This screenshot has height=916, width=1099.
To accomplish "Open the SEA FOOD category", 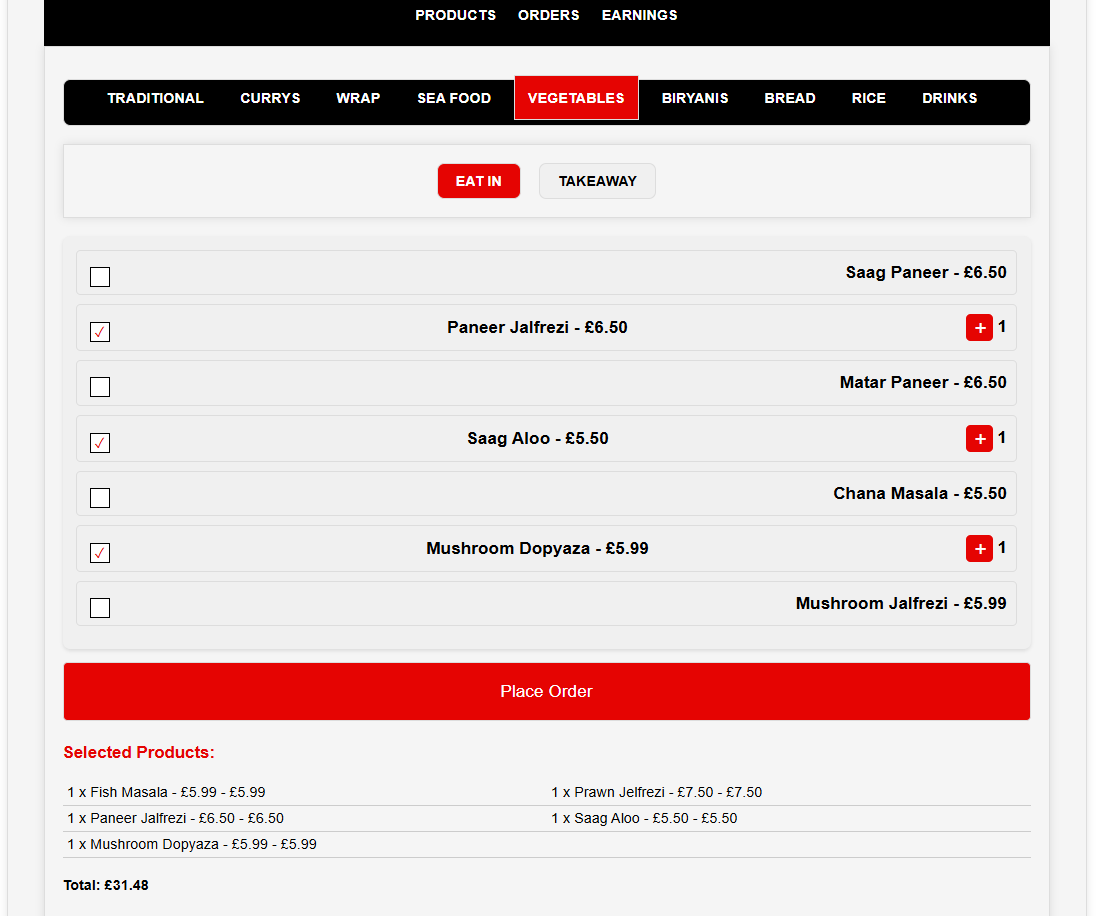I will point(454,98).
